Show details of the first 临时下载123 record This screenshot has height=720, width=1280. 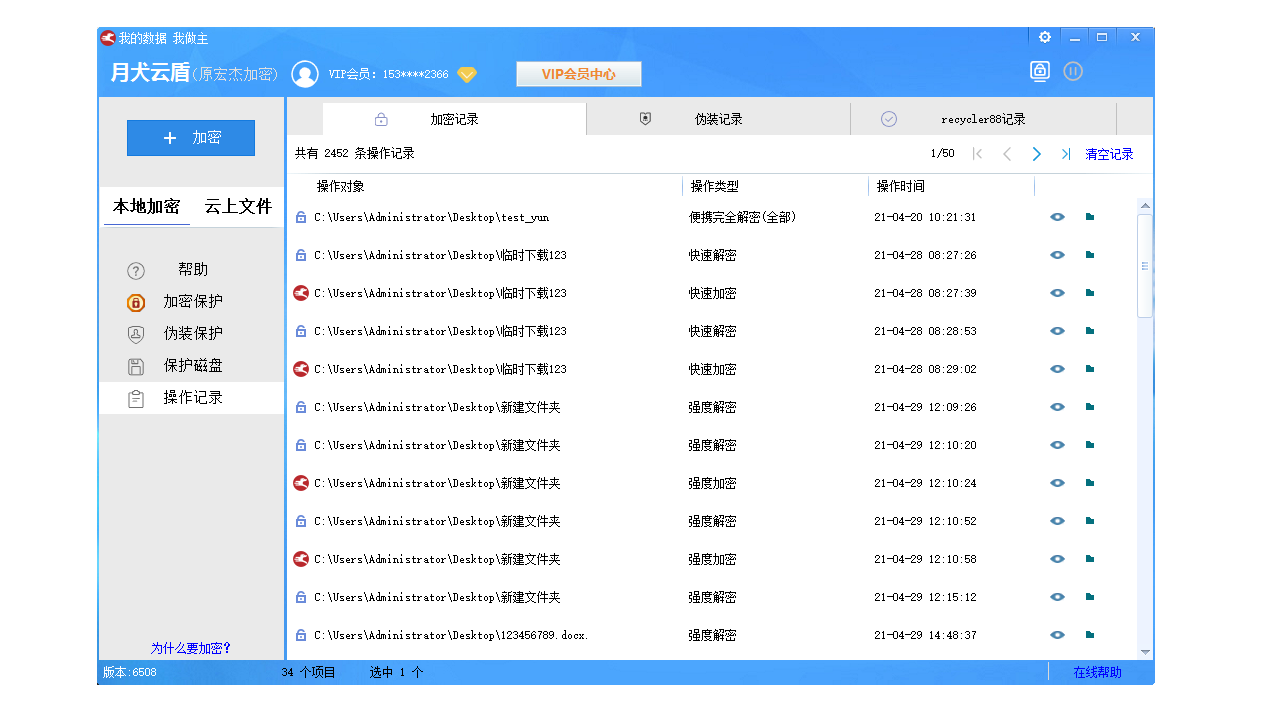(x=1057, y=254)
